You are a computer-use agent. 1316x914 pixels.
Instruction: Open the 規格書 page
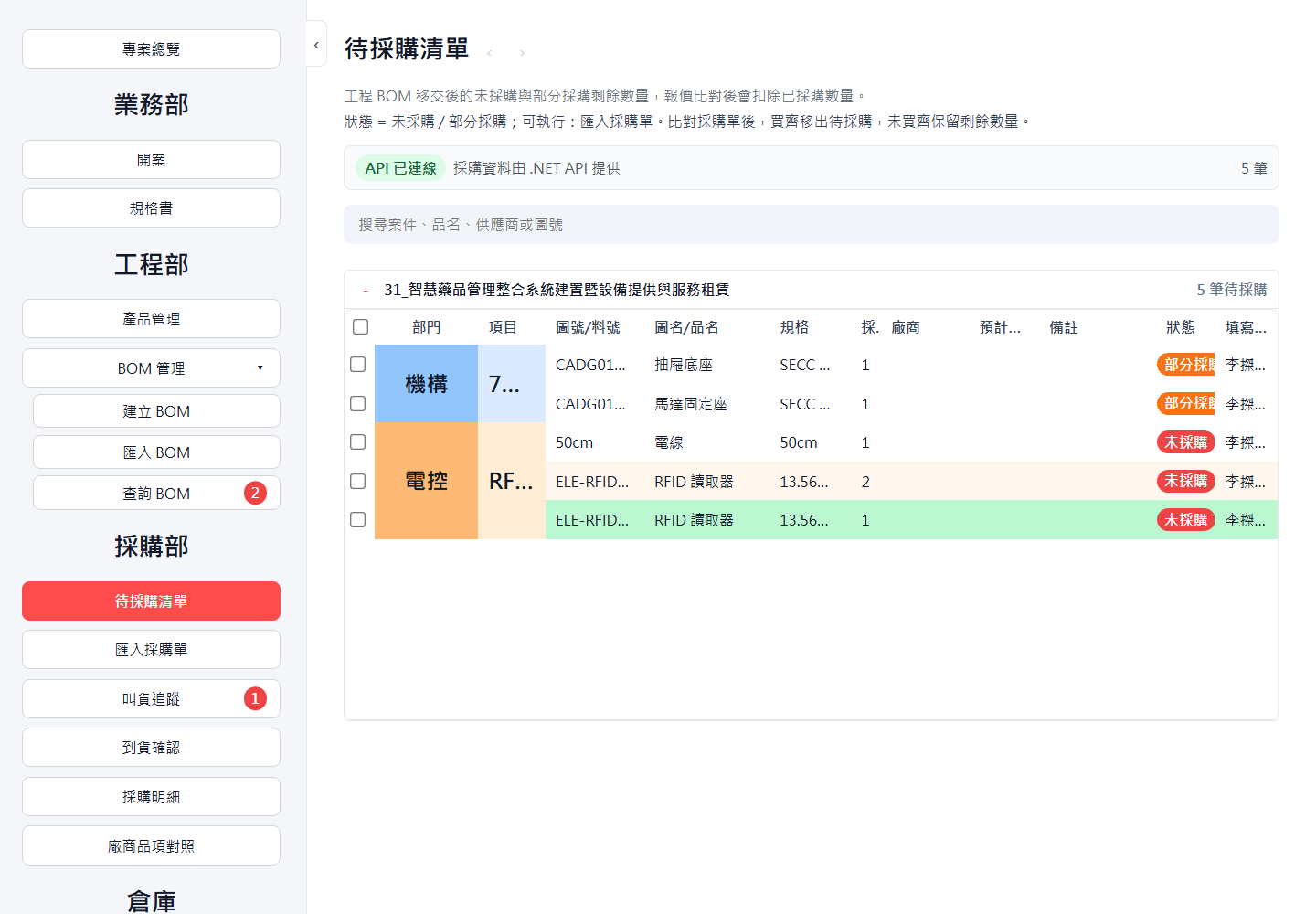(151, 207)
